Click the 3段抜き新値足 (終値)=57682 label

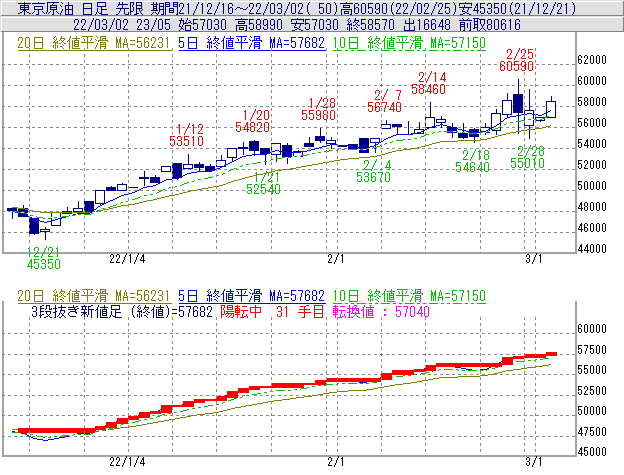pyautogui.click(x=122, y=311)
